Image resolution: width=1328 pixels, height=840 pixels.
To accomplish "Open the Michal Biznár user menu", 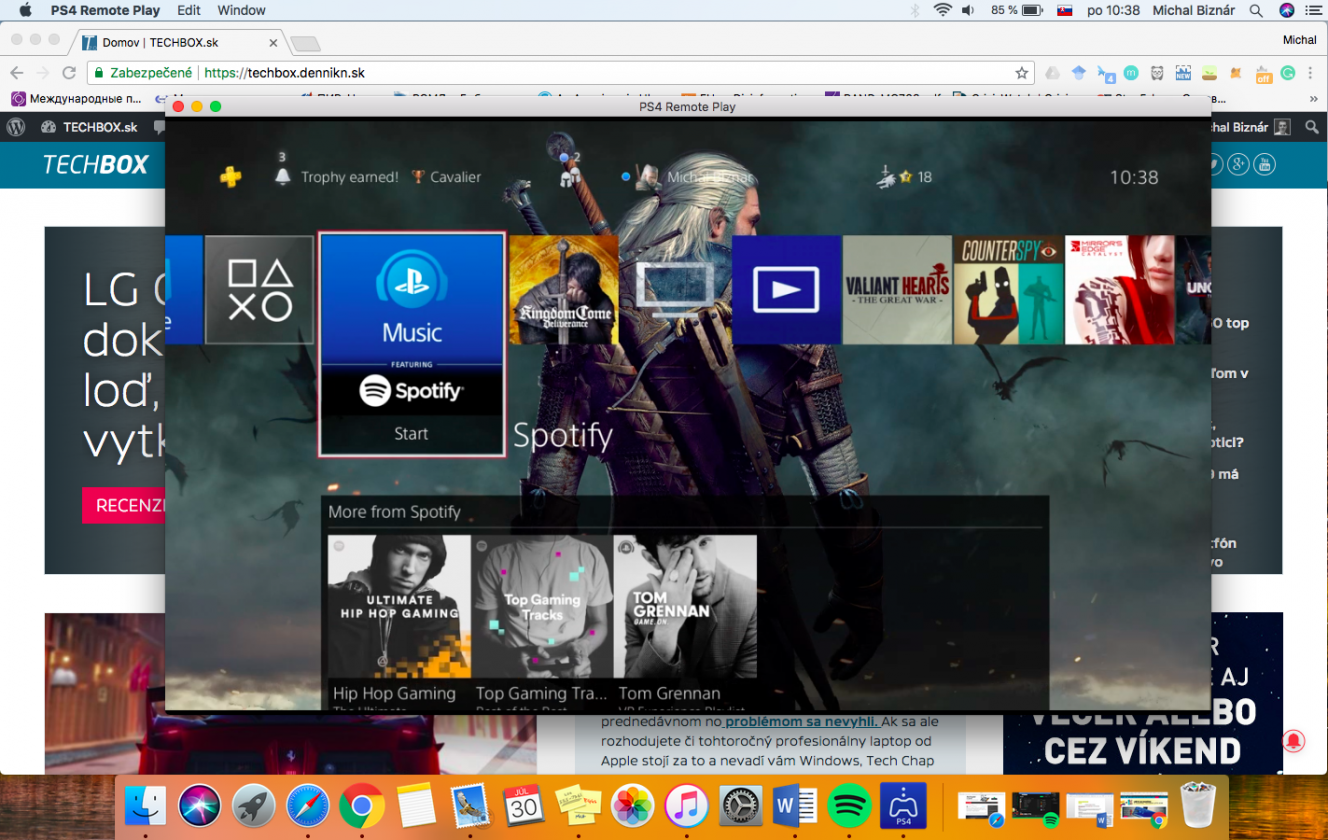I will [x=1194, y=10].
